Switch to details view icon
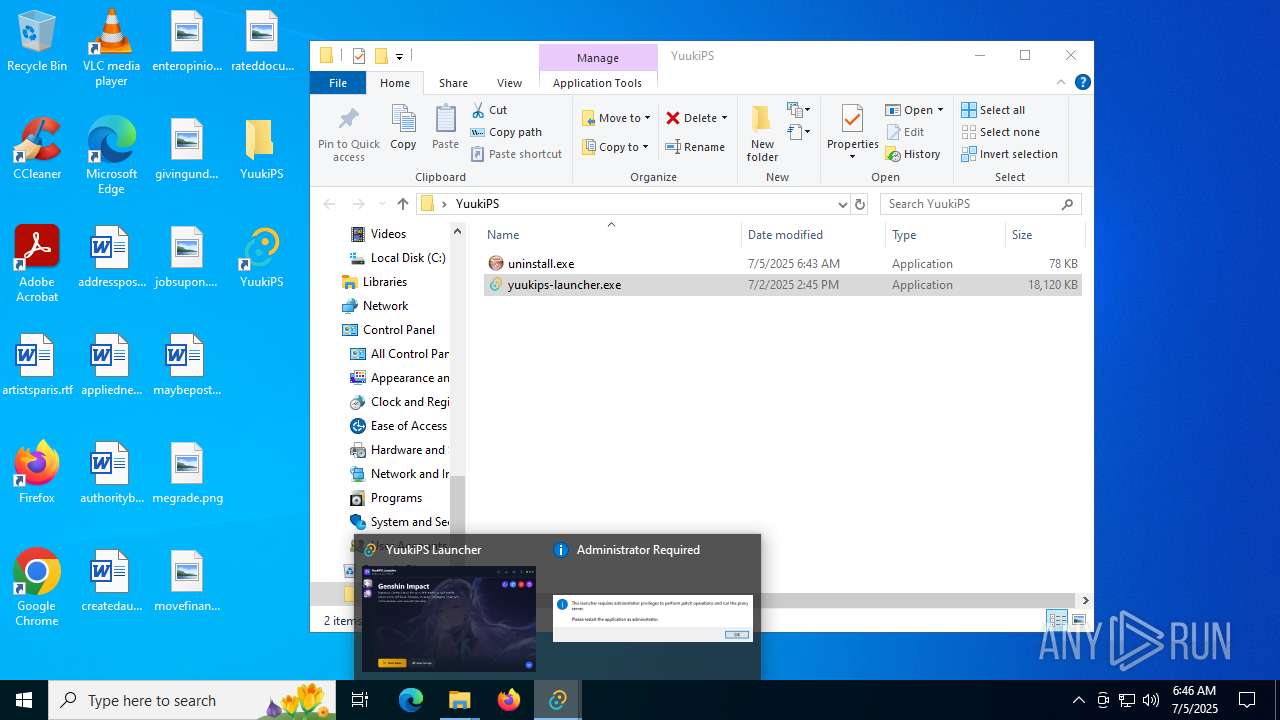 coord(1058,620)
